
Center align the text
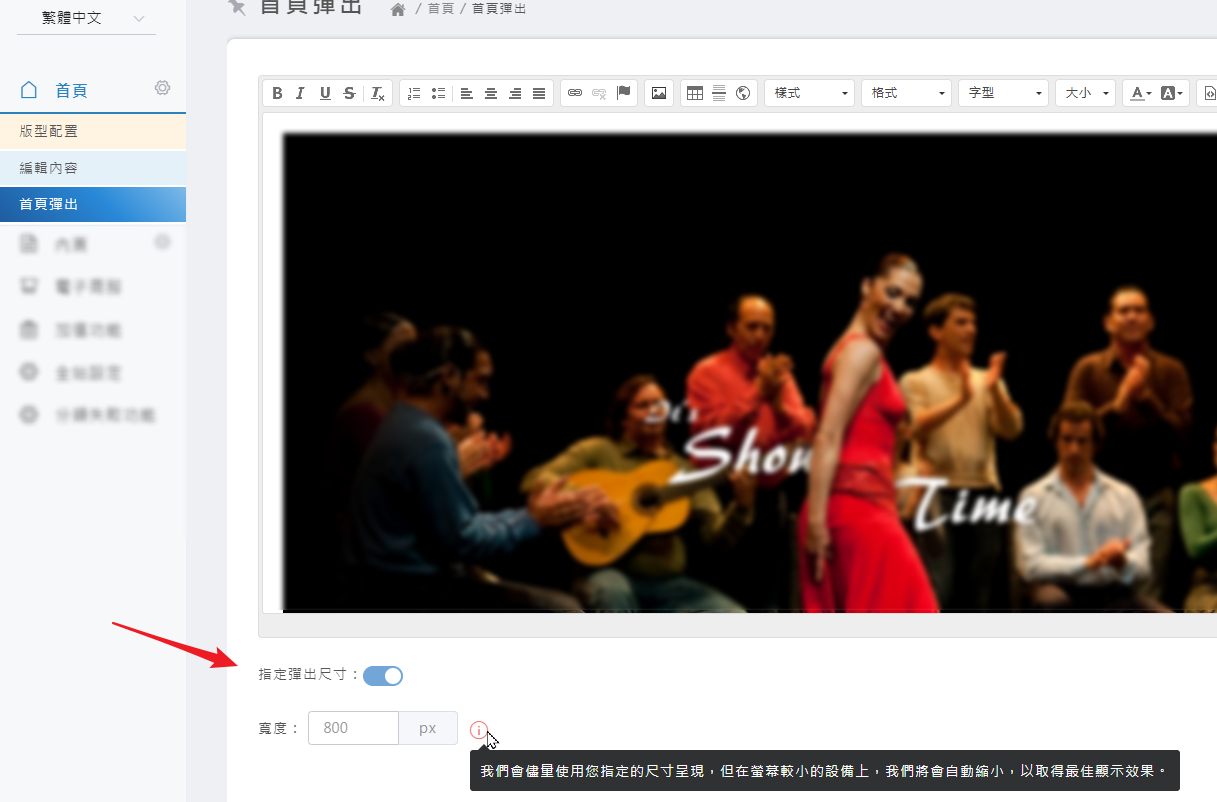tap(491, 93)
